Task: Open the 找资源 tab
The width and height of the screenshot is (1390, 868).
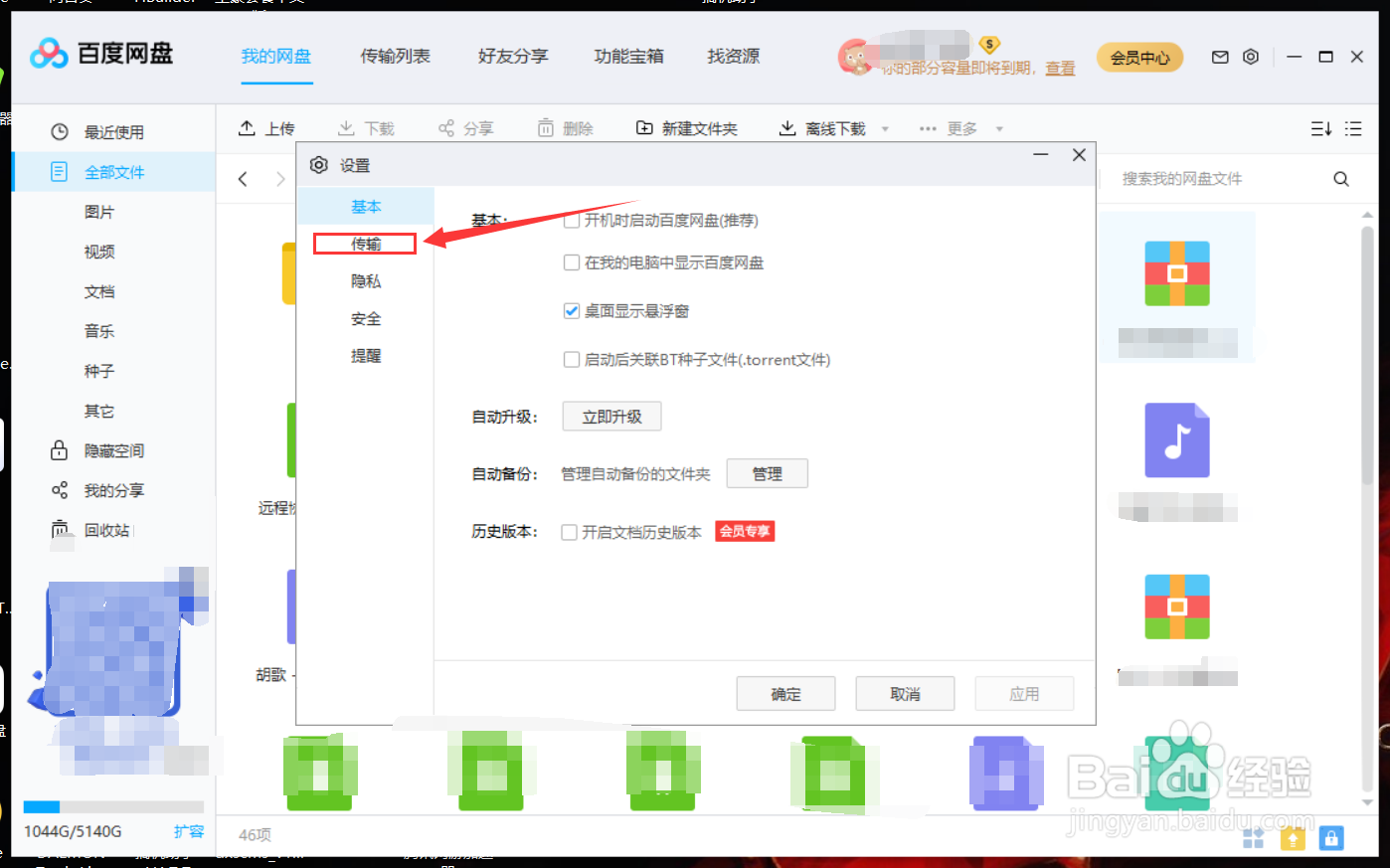Action: coord(734,56)
